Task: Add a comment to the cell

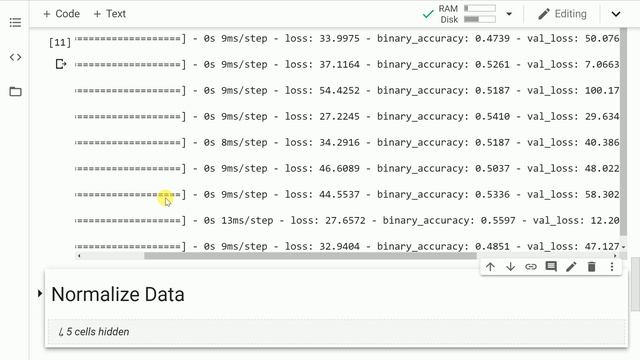Action: coord(551,267)
